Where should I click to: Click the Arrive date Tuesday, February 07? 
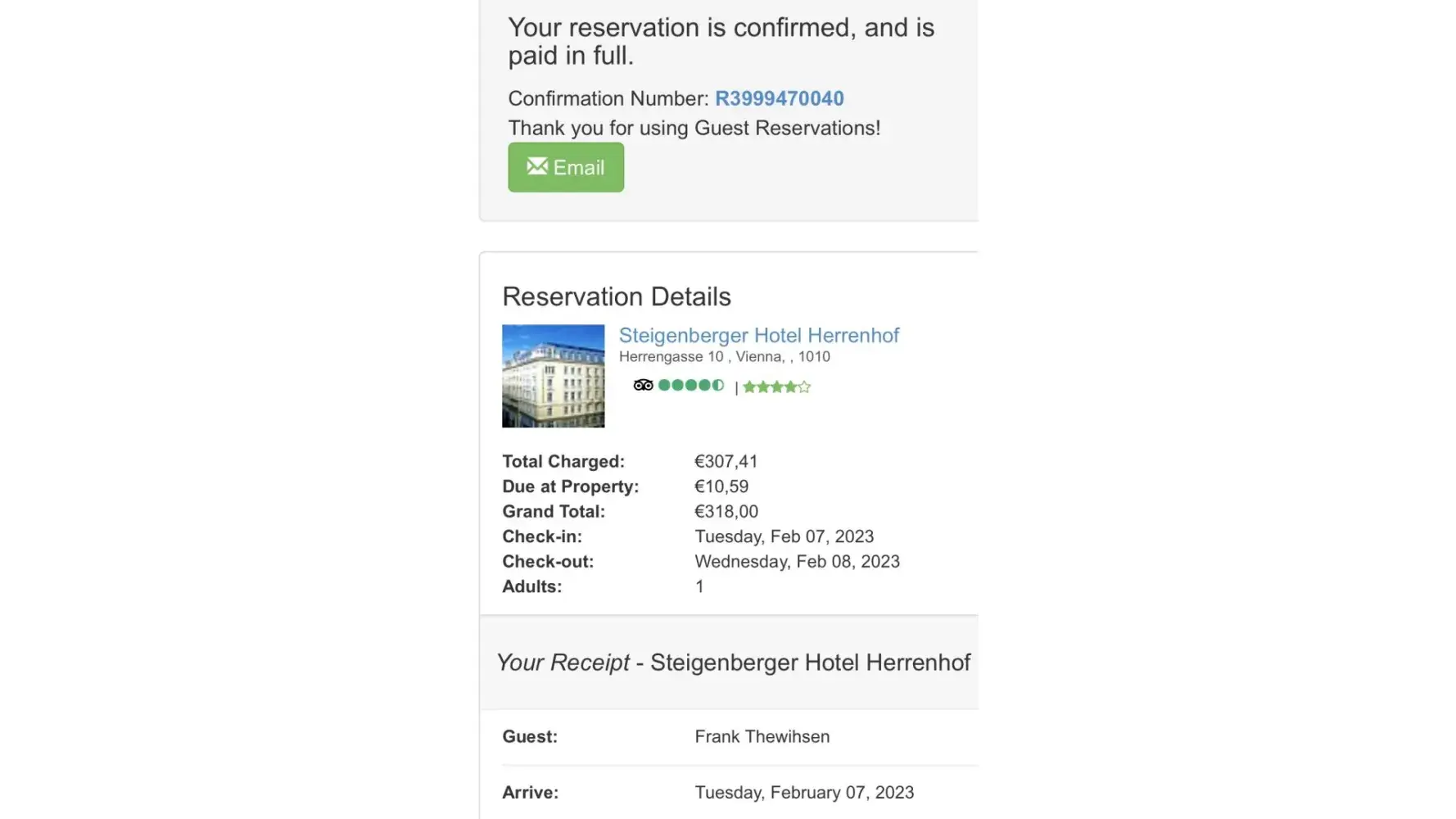803,793
